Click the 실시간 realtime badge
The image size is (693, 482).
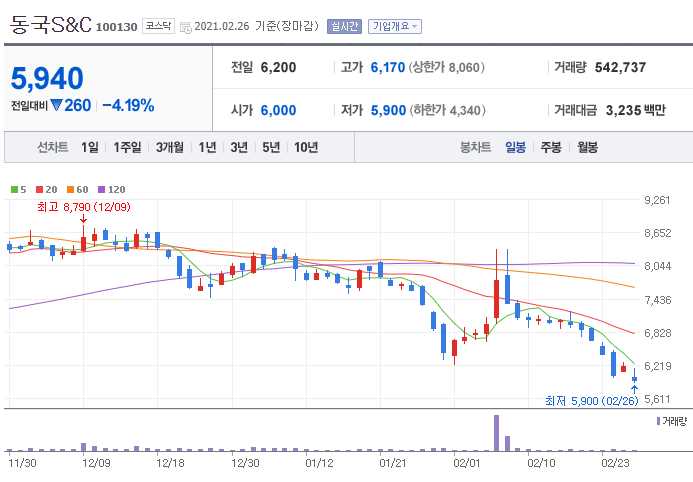click(x=344, y=26)
